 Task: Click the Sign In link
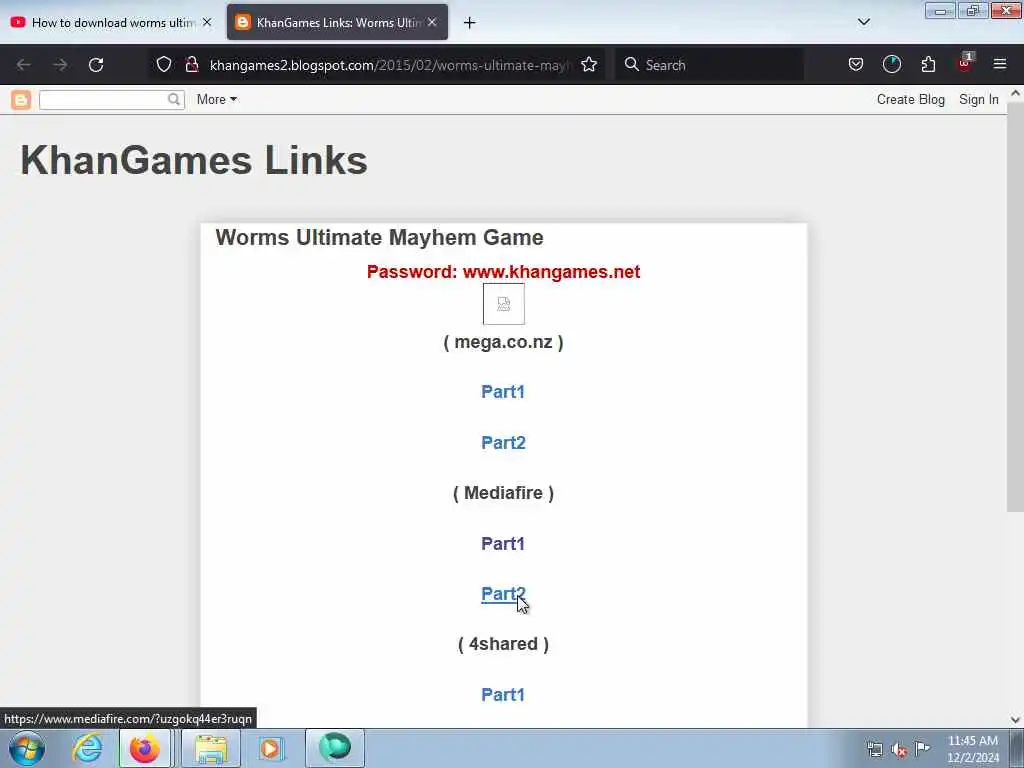tap(978, 99)
